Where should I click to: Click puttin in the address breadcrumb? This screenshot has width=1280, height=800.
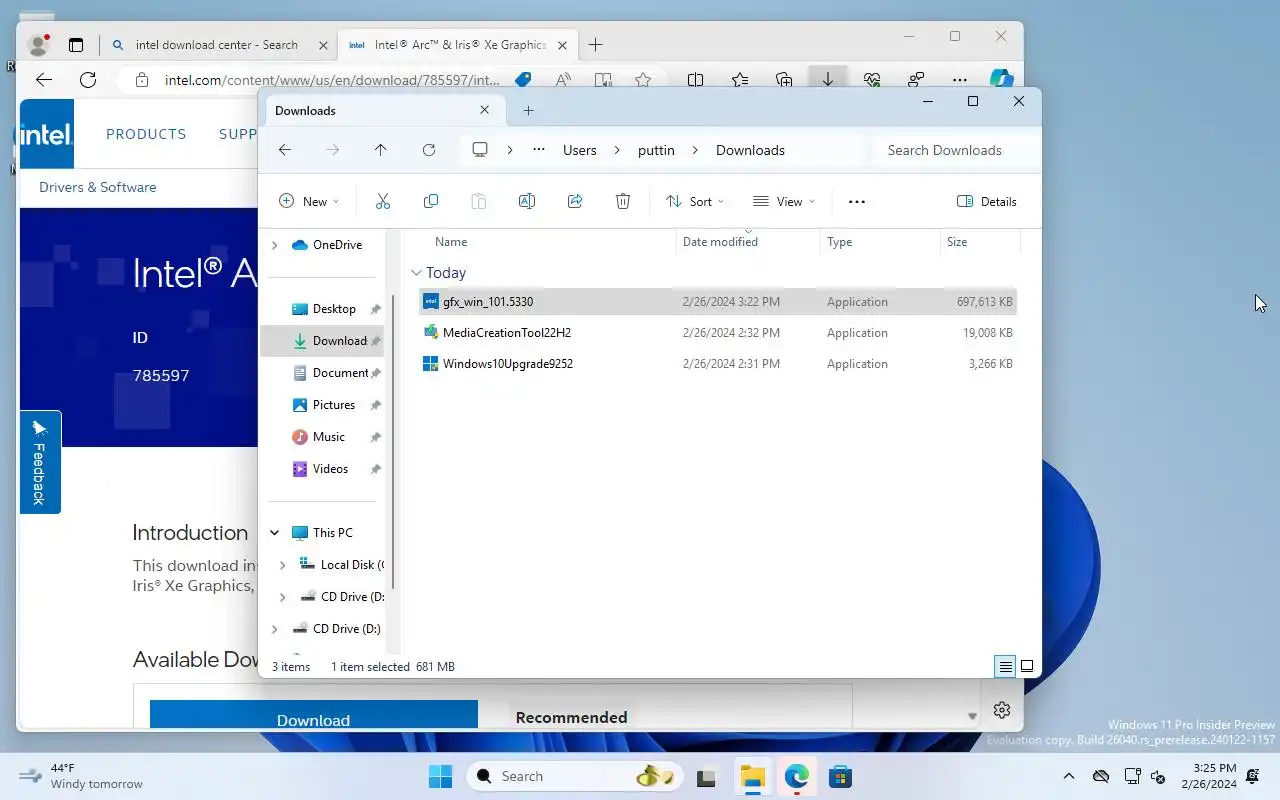pos(656,150)
